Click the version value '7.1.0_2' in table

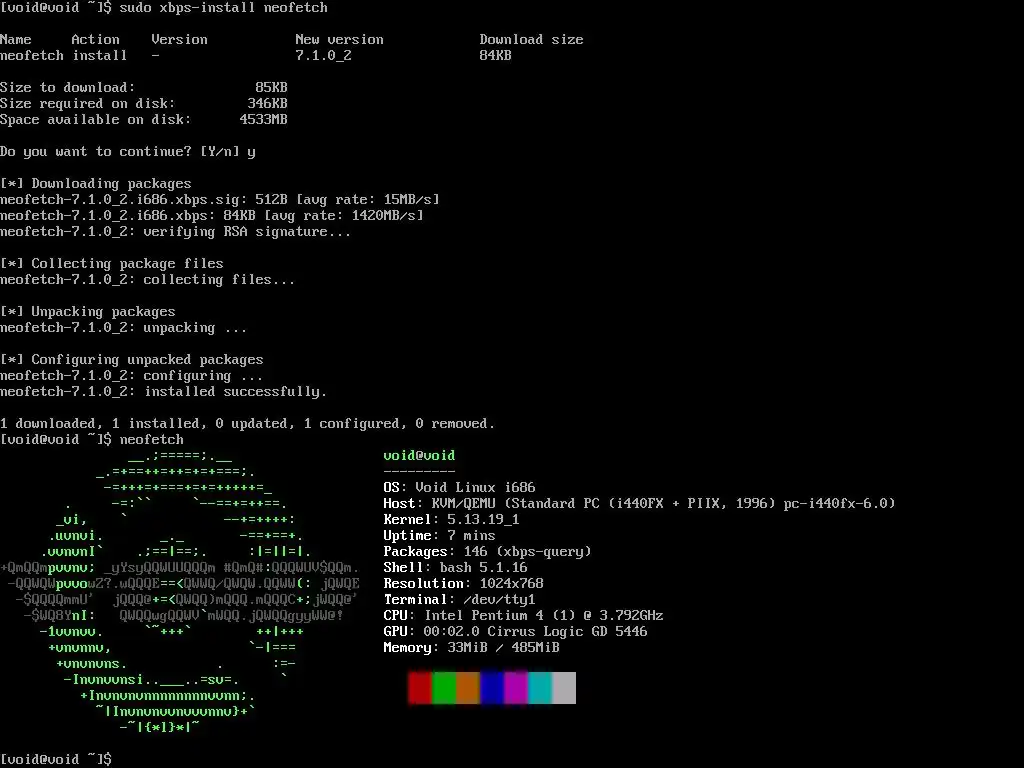(323, 56)
